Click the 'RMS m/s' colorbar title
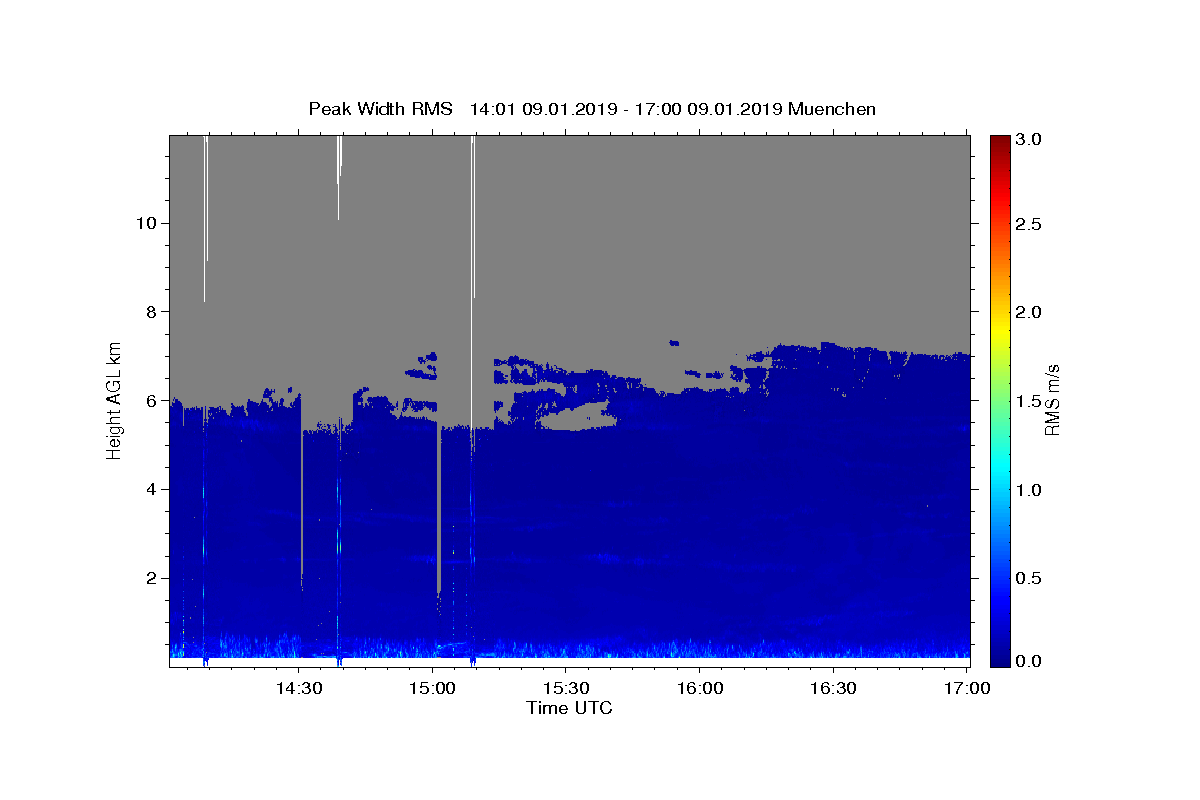This screenshot has width=1200, height=800. pyautogui.click(x=1052, y=400)
